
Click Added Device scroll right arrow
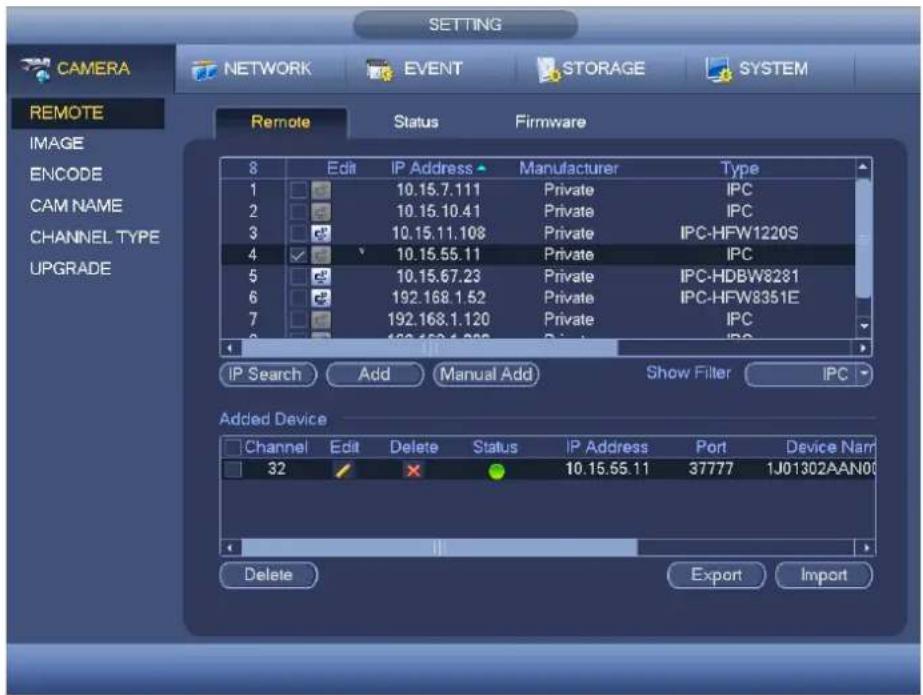[866, 548]
